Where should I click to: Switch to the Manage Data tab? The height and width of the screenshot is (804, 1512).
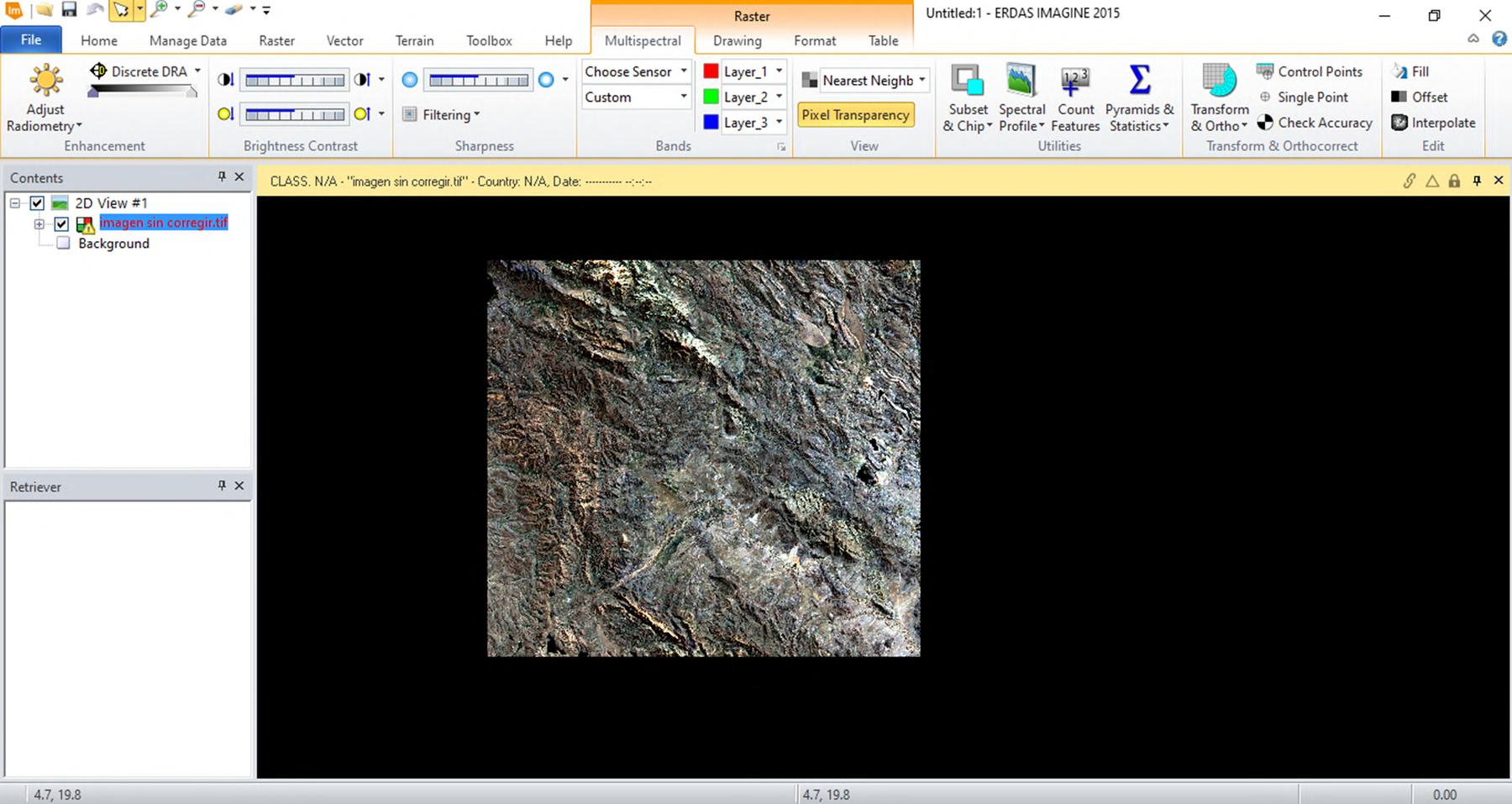[188, 40]
